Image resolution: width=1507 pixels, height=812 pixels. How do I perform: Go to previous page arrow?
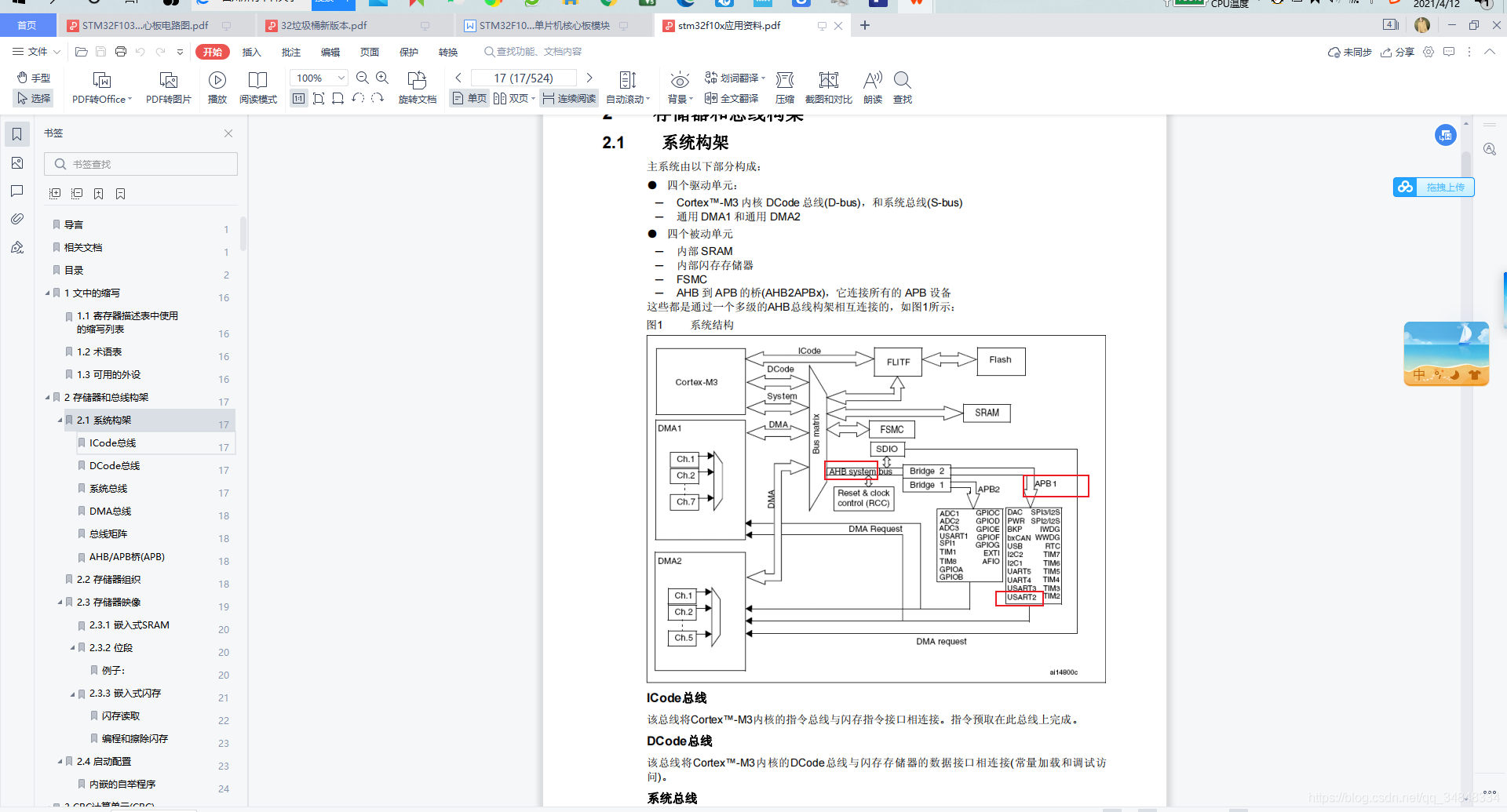point(458,78)
